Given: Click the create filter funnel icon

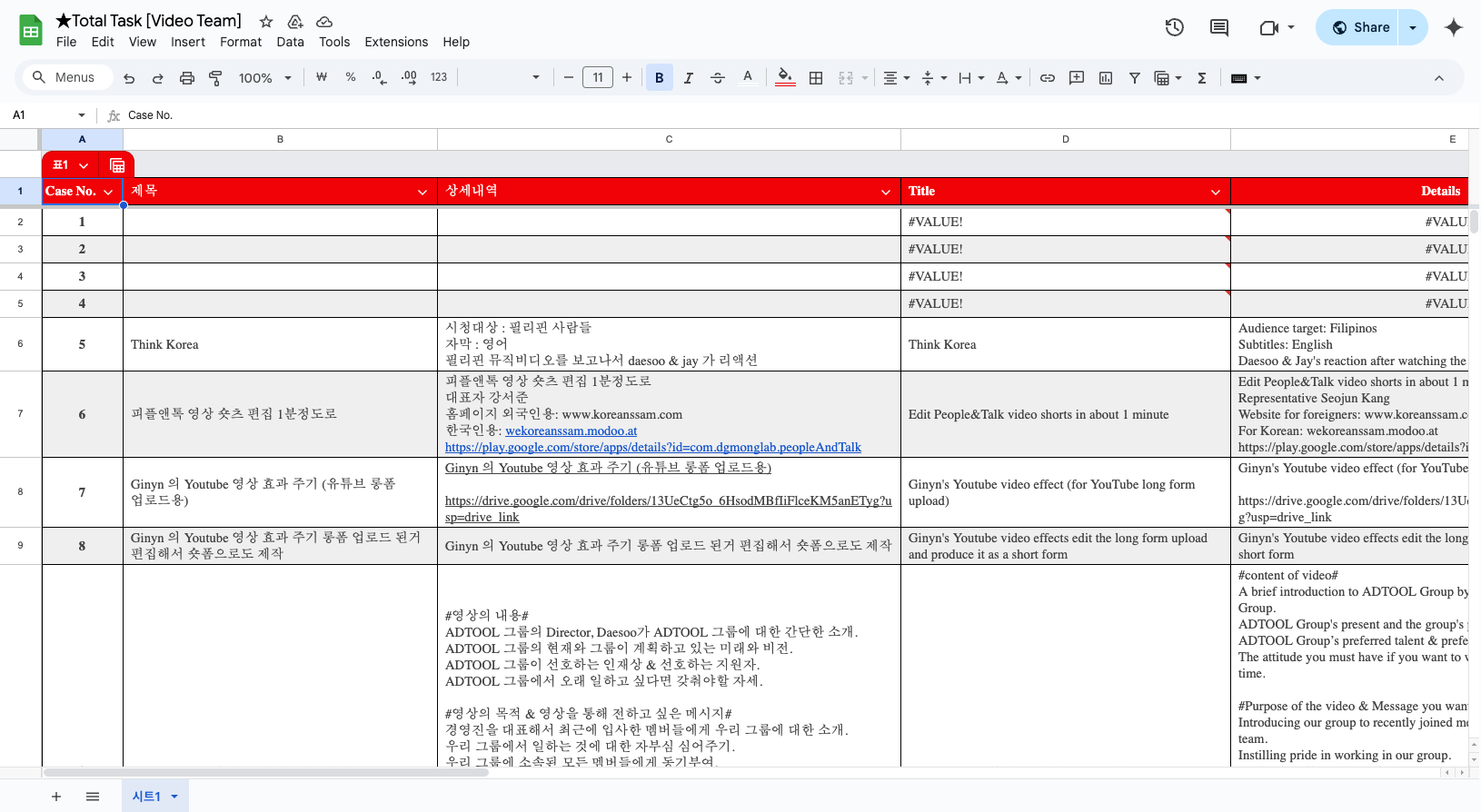Looking at the screenshot, I should 1135,78.
